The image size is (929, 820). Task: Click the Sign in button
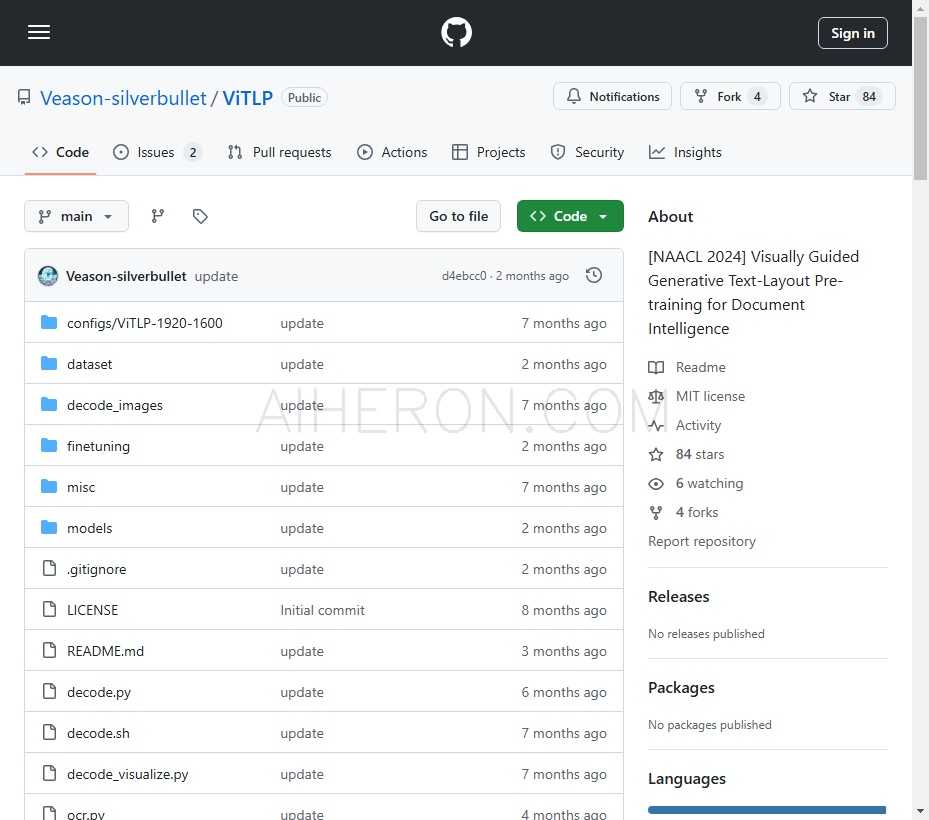[852, 33]
